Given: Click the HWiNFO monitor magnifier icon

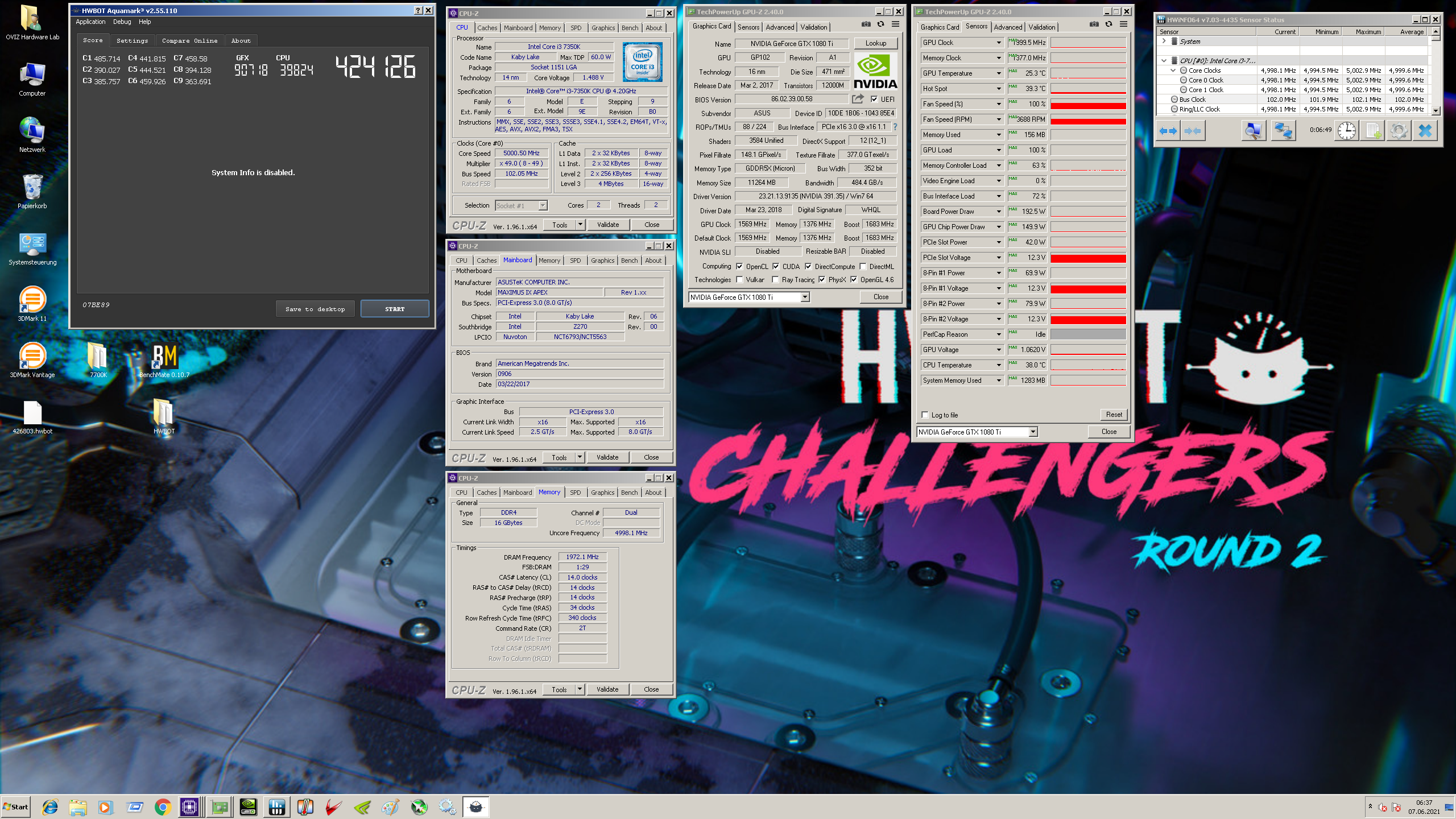Looking at the screenshot, I should 1253,131.
